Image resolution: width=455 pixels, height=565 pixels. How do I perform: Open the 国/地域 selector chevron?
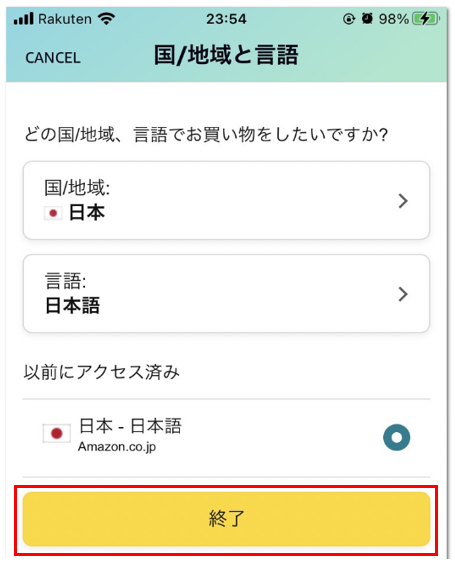[403, 201]
